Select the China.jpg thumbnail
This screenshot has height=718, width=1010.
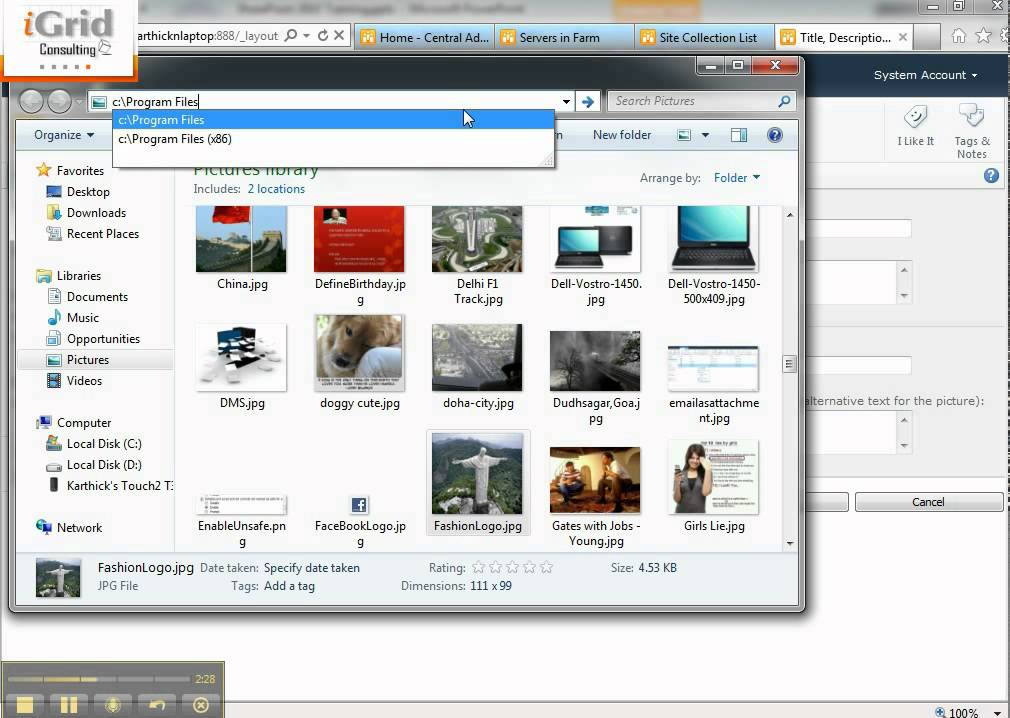point(242,240)
